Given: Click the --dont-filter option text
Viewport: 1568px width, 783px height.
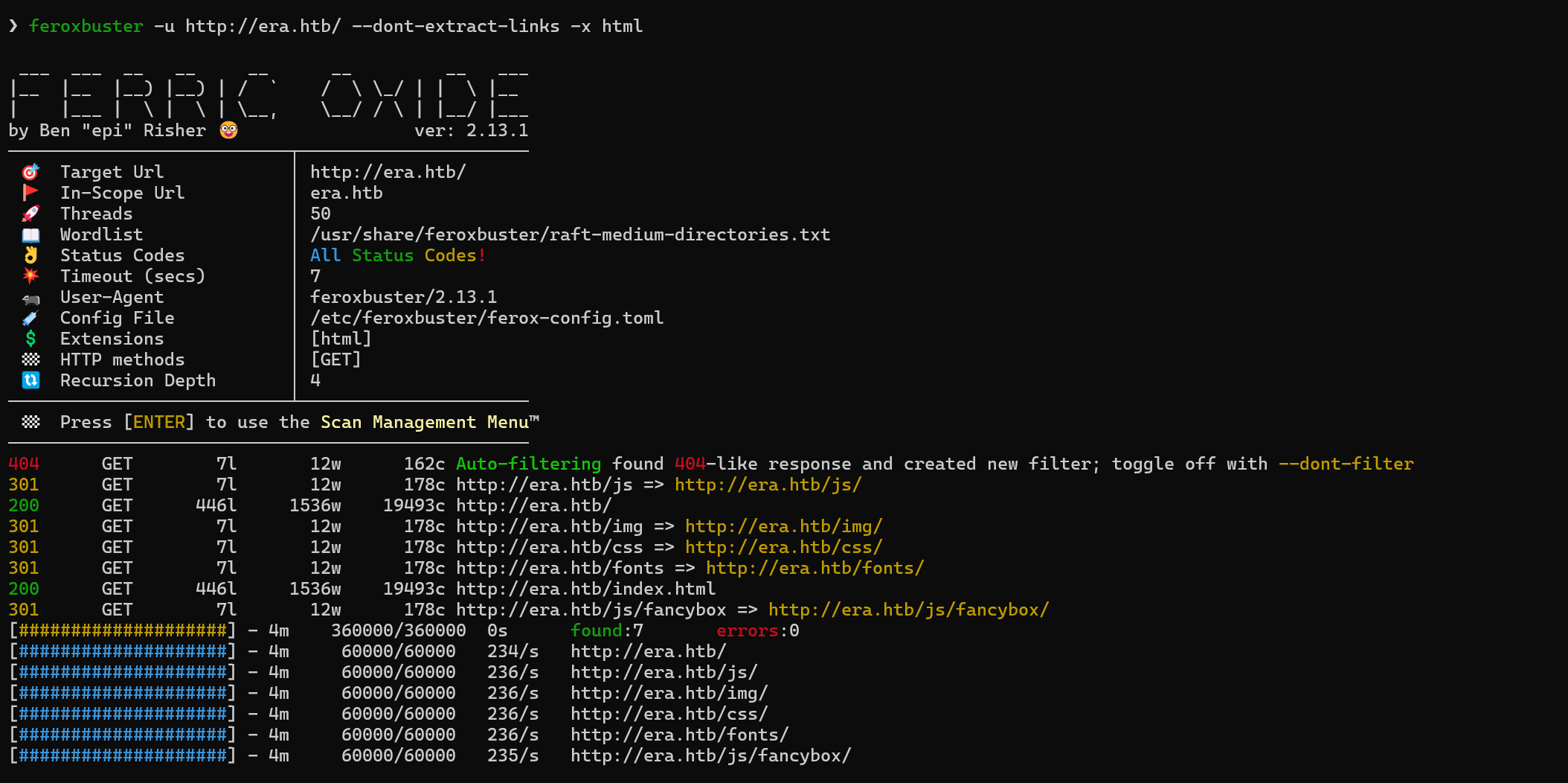Looking at the screenshot, I should click(x=1346, y=464).
